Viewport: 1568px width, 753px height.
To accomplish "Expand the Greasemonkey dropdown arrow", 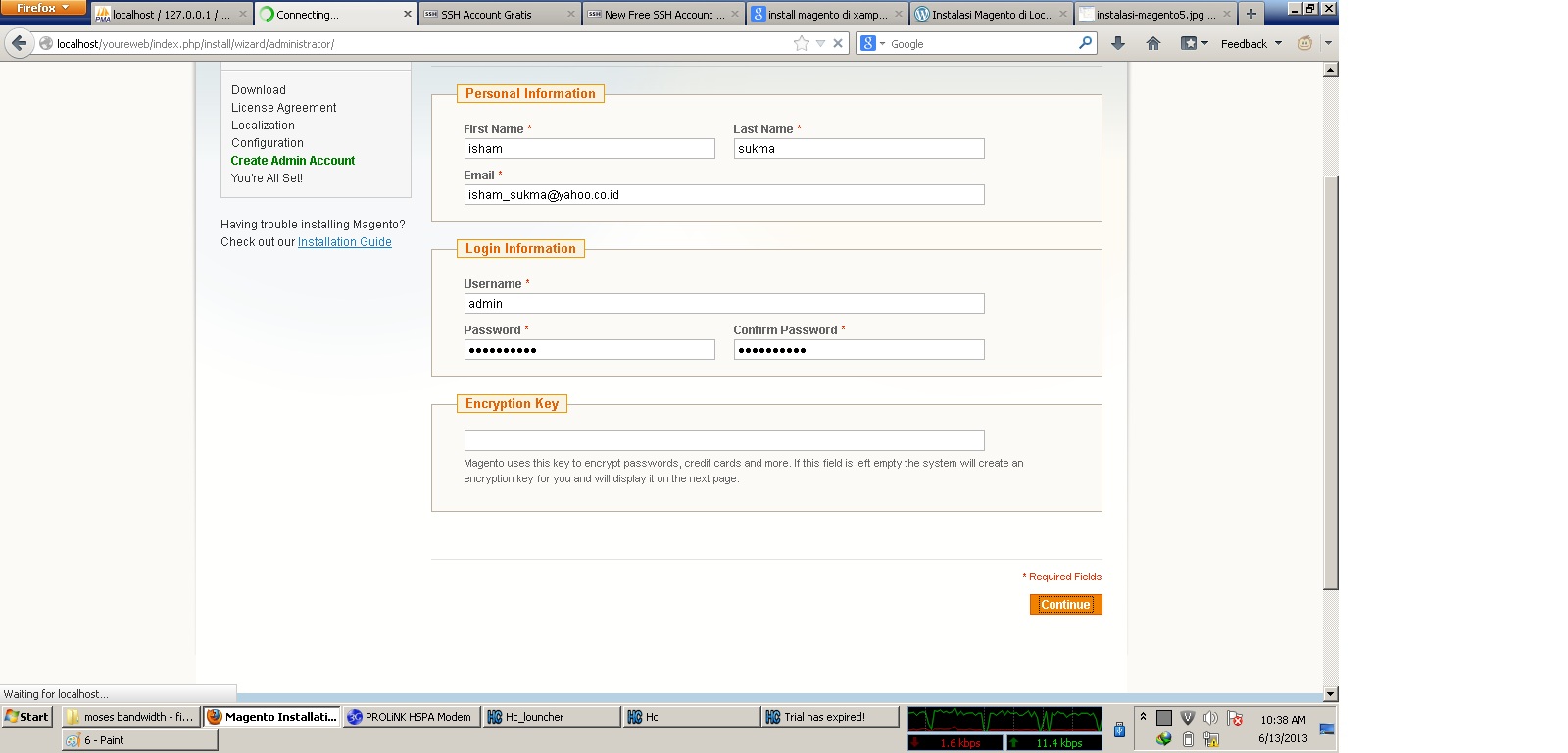I will tap(1328, 43).
